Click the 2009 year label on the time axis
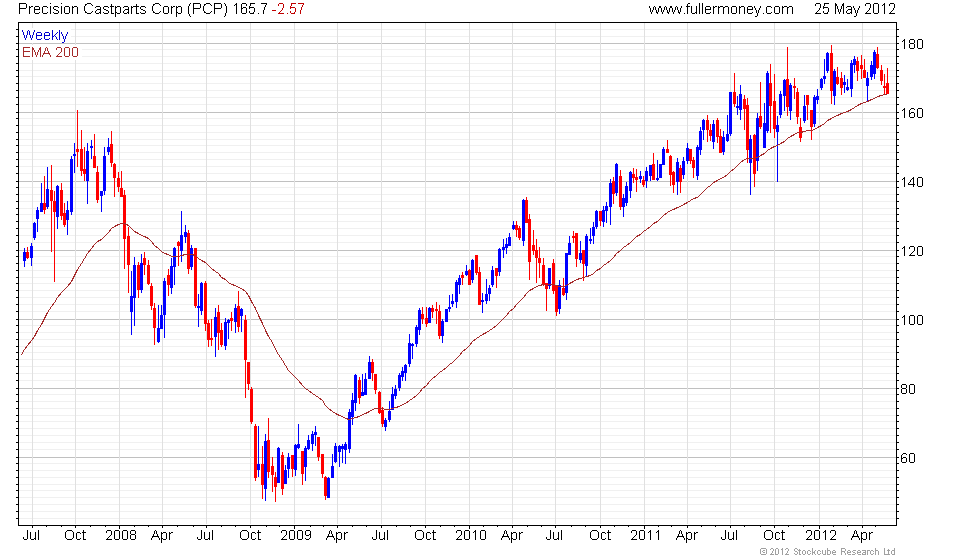 click(x=296, y=536)
